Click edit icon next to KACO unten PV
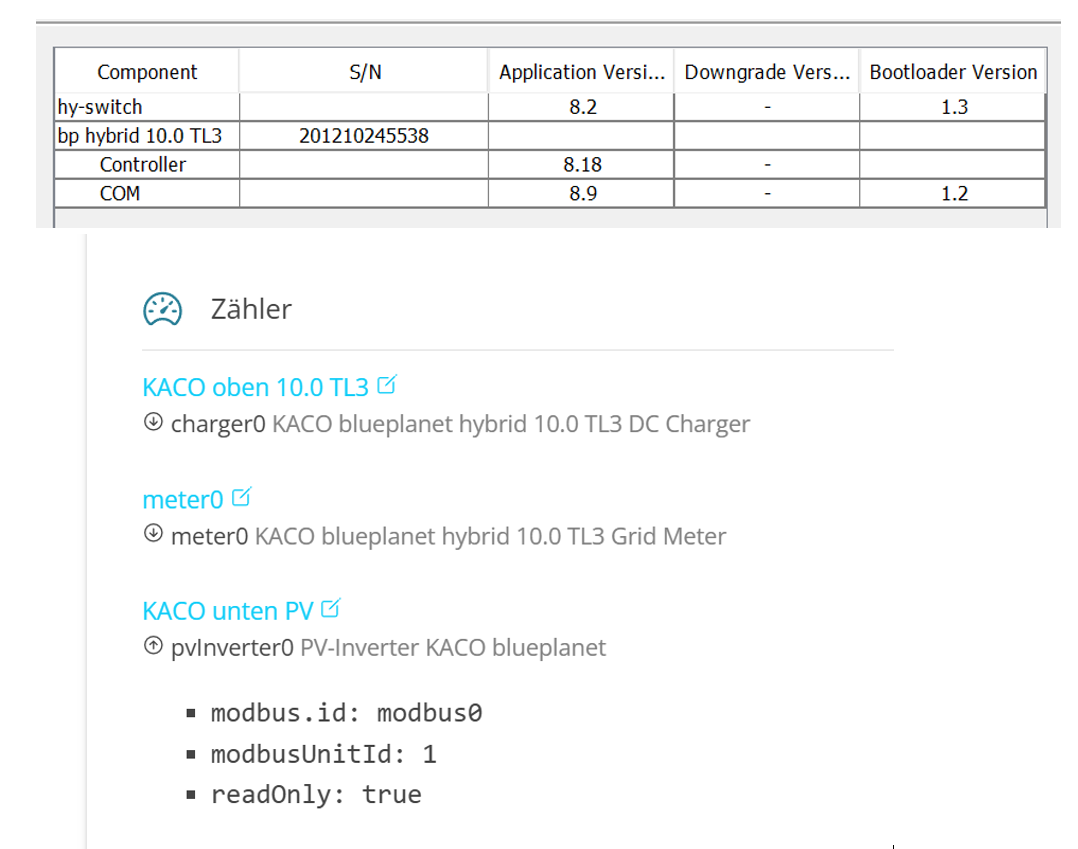 click(x=332, y=607)
